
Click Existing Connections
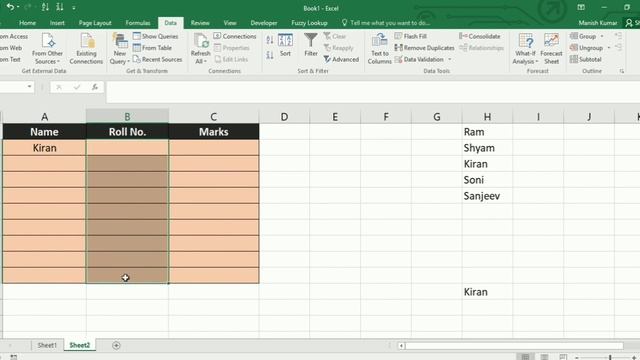86,49
